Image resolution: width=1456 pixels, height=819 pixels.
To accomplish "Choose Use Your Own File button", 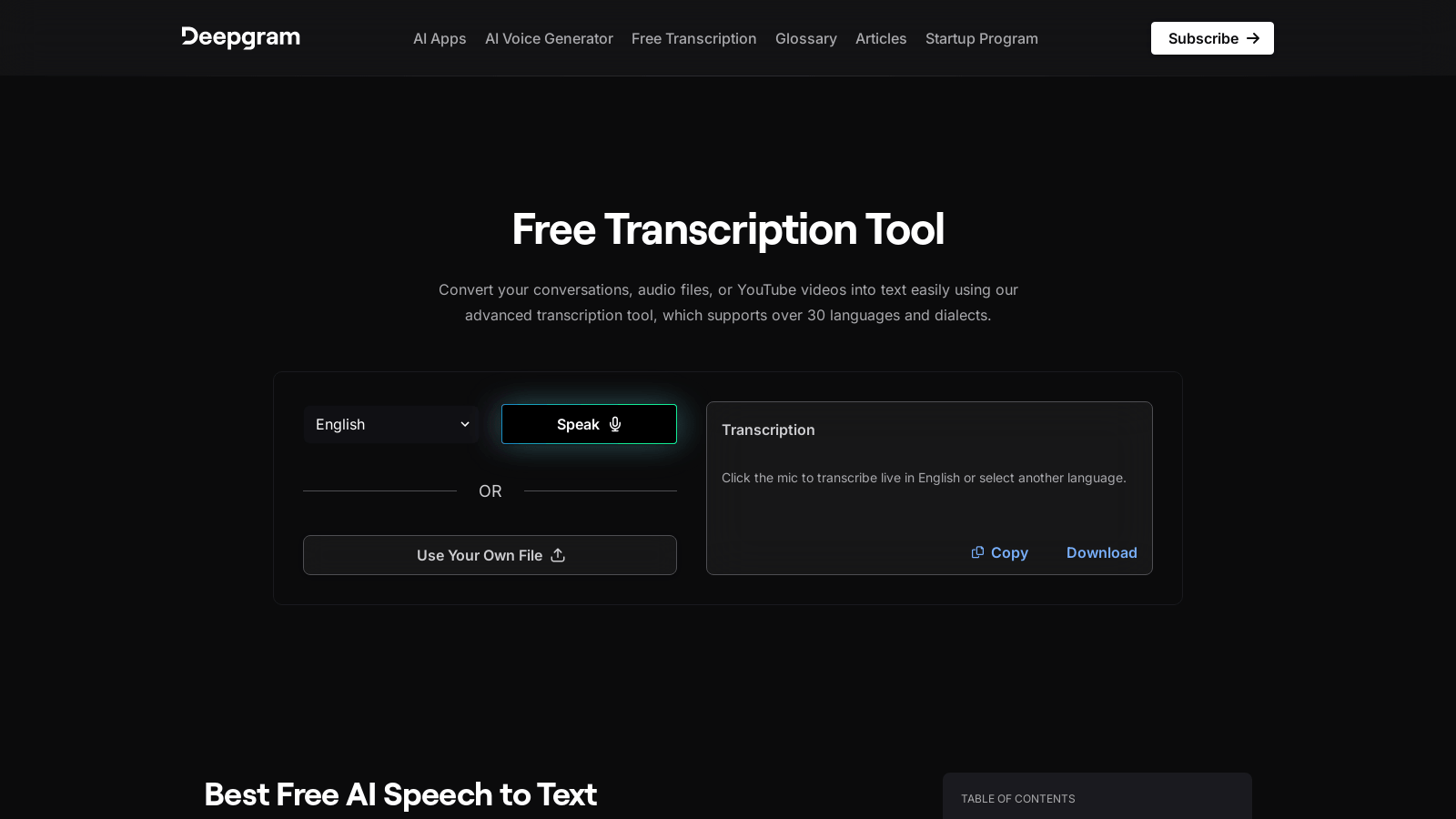I will click(x=490, y=555).
